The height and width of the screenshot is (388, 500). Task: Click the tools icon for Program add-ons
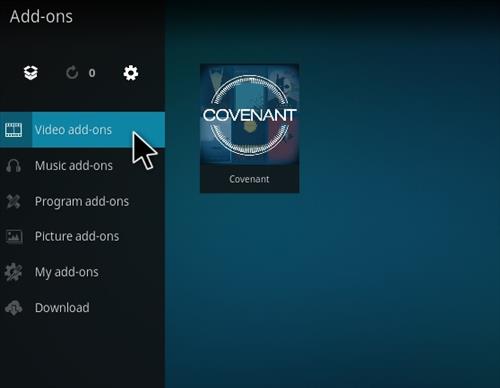(13, 201)
